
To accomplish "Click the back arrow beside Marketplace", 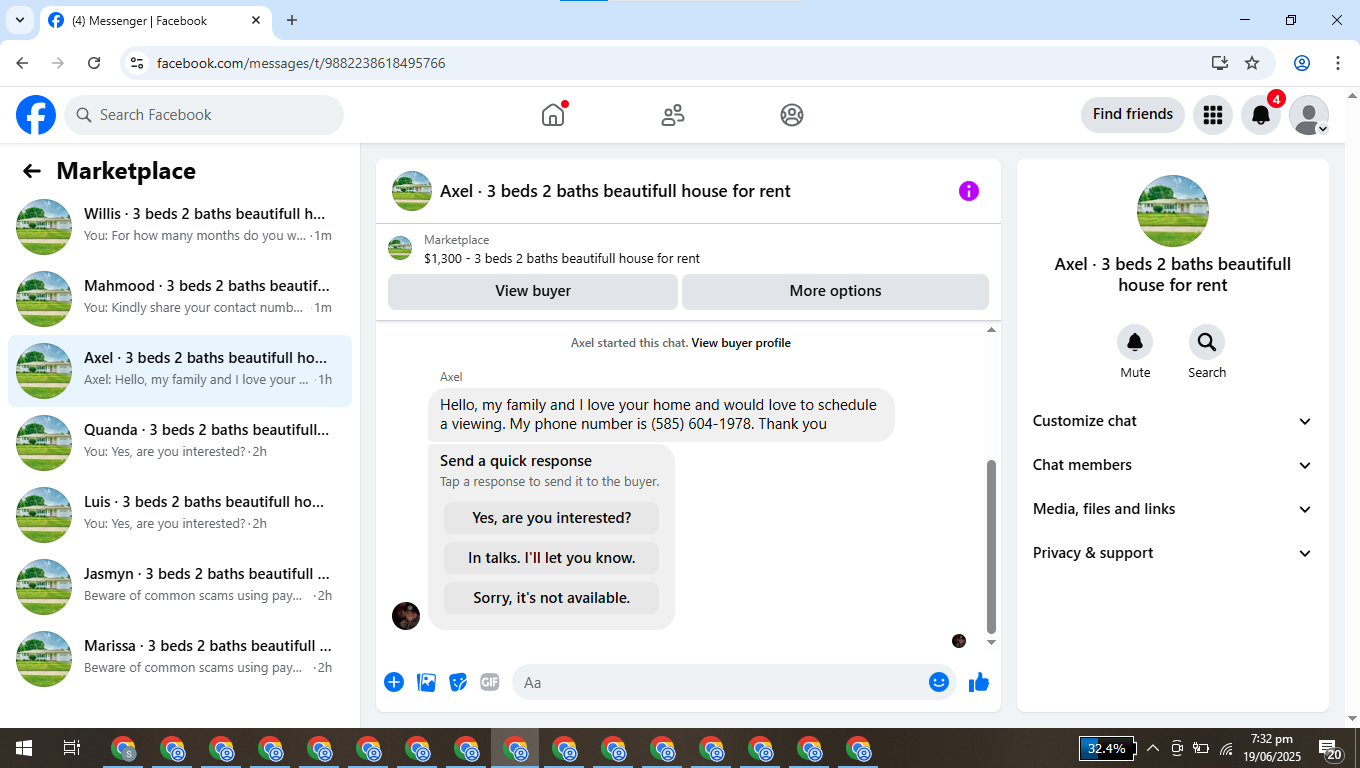I will 32,171.
